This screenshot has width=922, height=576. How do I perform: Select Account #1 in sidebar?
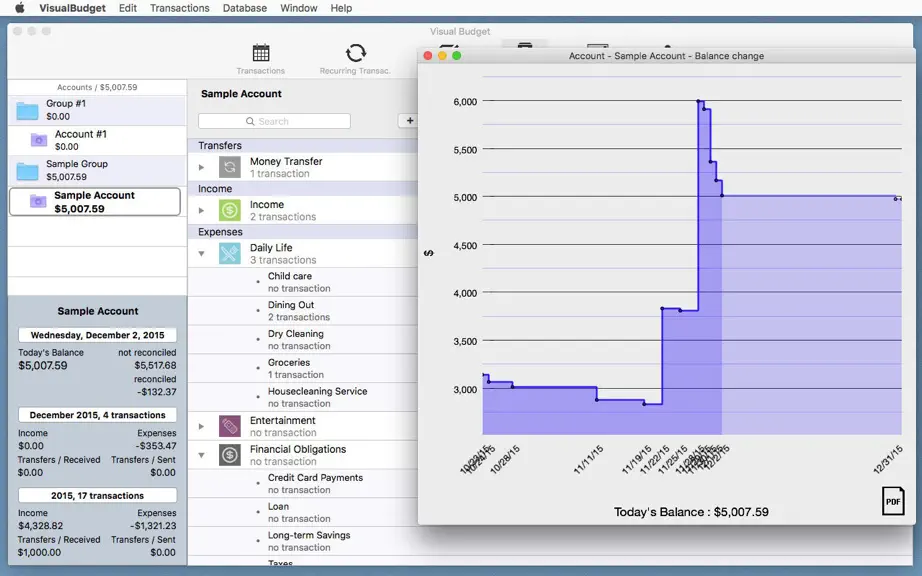96,140
